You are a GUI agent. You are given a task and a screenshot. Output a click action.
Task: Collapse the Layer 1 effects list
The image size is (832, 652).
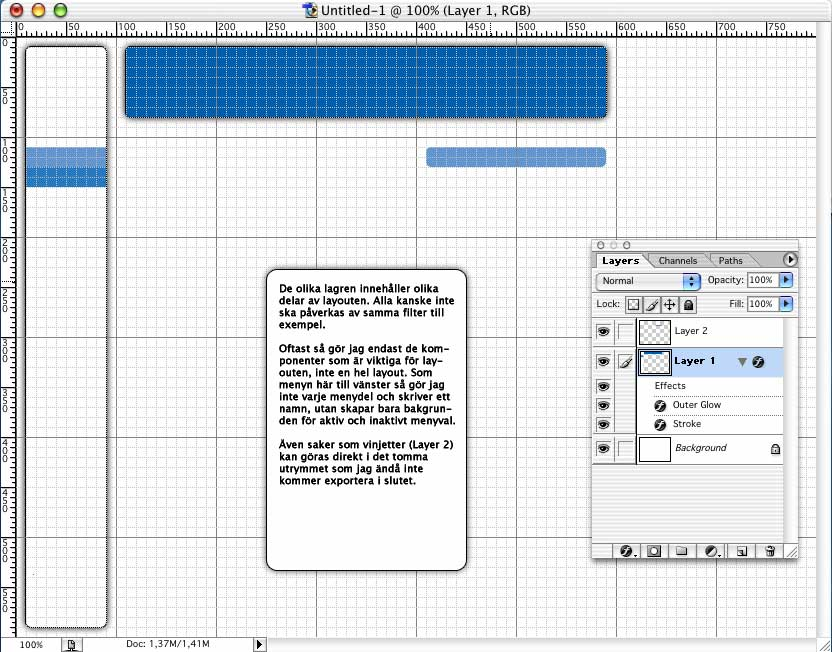[742, 362]
